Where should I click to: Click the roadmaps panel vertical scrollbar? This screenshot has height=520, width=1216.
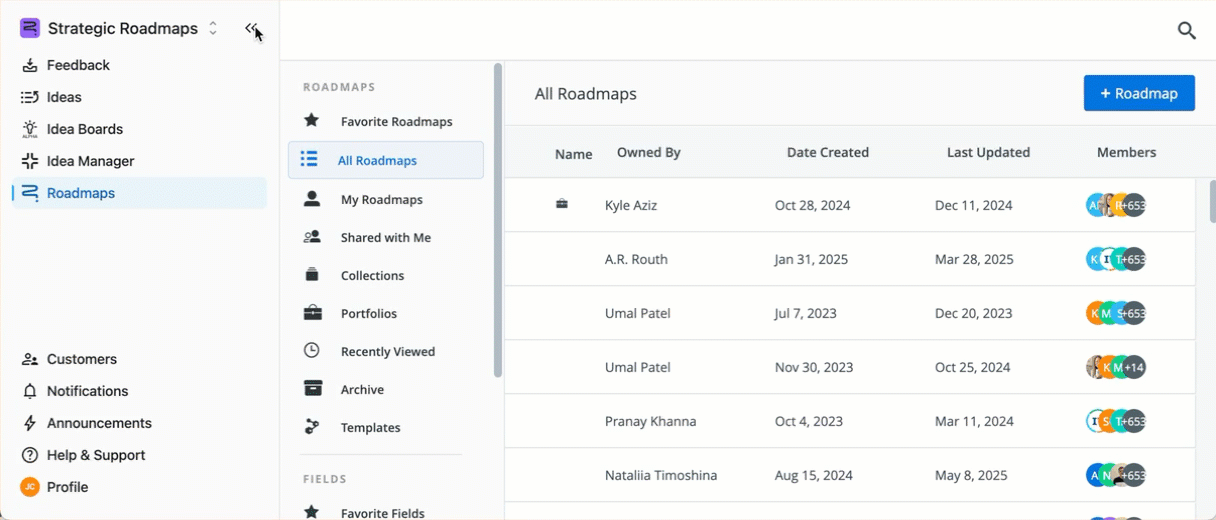[x=498, y=220]
